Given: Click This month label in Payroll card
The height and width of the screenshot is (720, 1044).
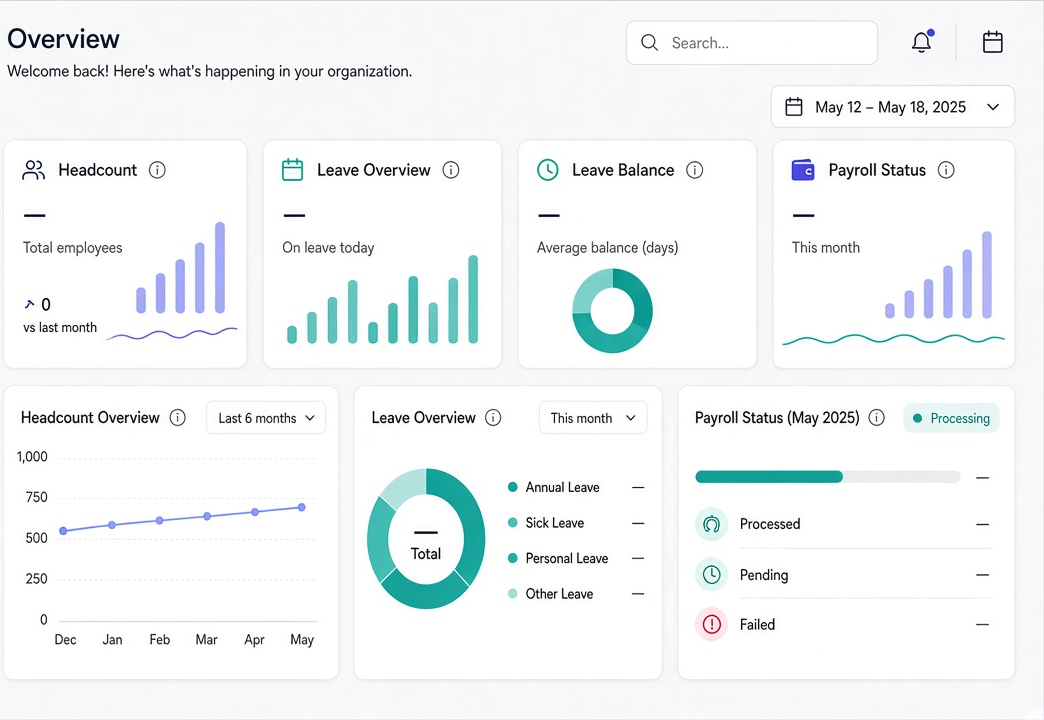Looking at the screenshot, I should point(826,248).
